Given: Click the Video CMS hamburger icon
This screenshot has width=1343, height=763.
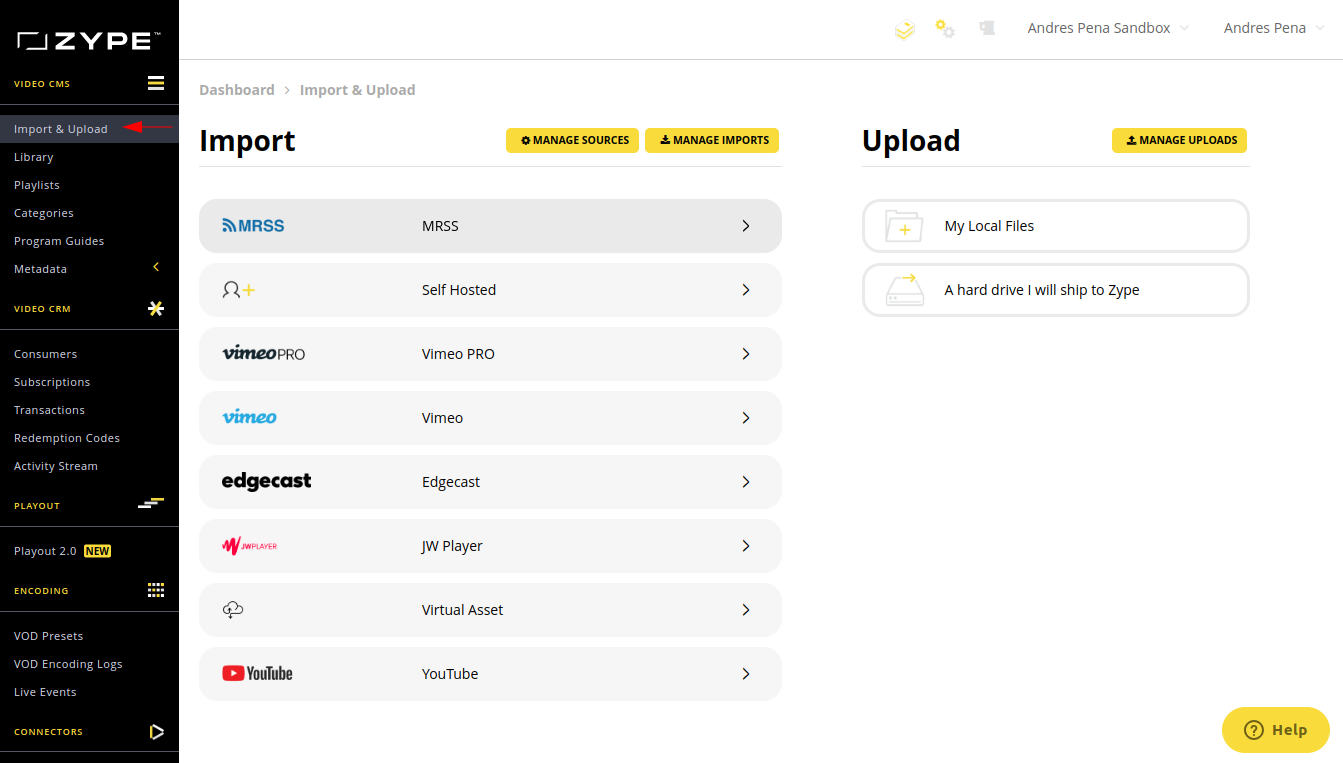Looking at the screenshot, I should 156,83.
